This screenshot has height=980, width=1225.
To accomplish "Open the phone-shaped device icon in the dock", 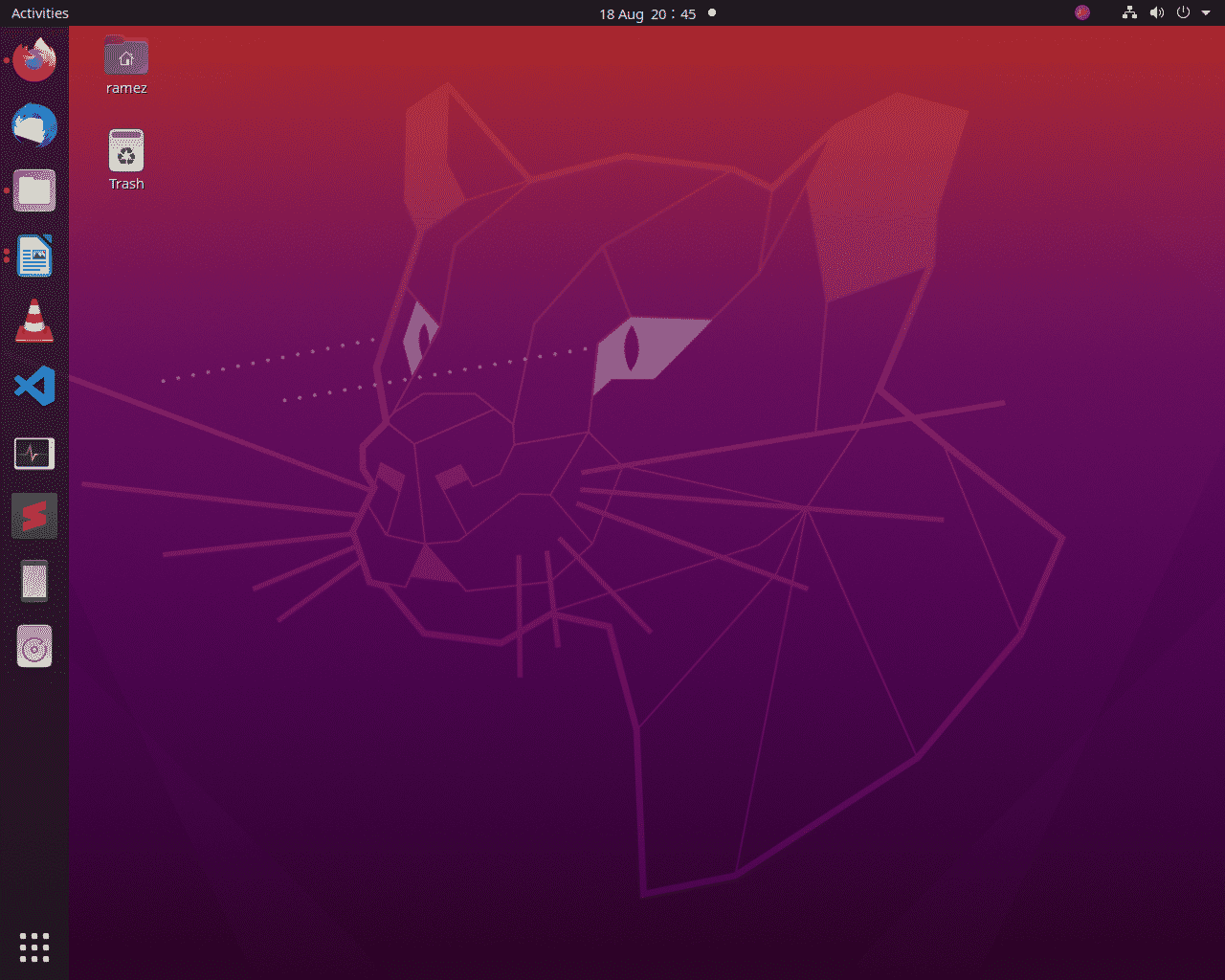I will (34, 582).
